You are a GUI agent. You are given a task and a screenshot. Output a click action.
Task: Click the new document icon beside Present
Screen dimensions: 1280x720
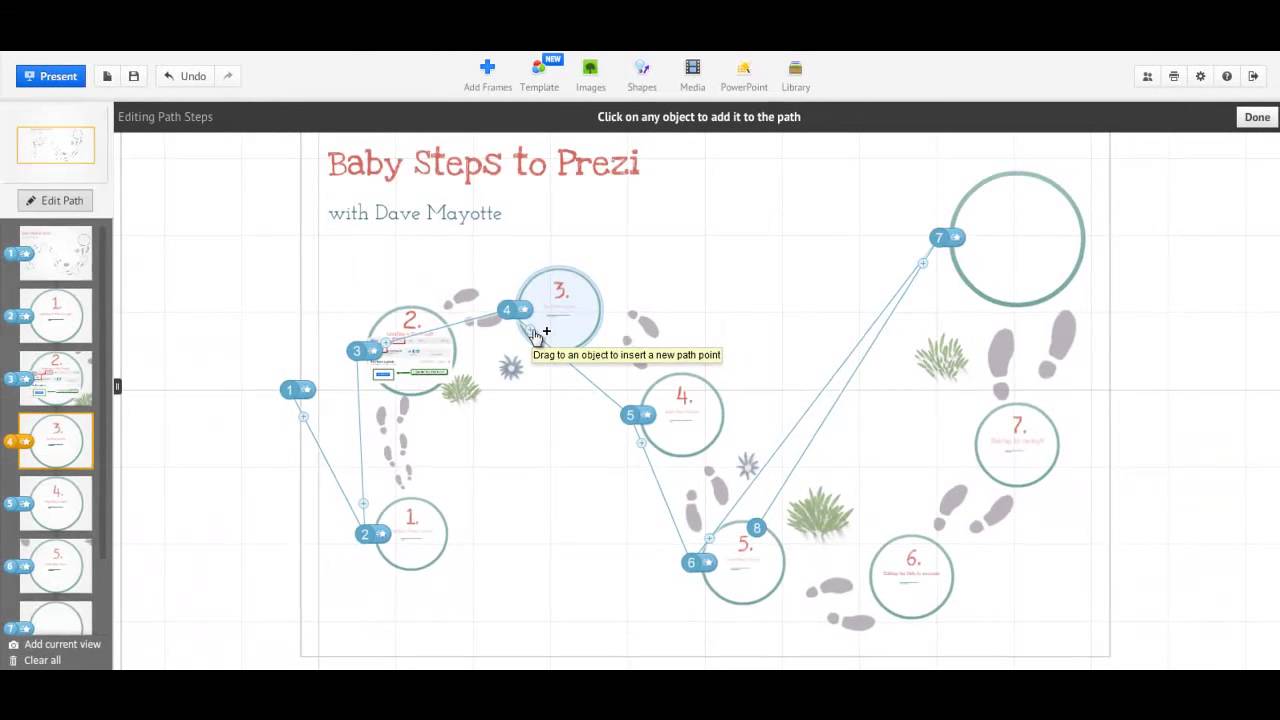(x=107, y=76)
